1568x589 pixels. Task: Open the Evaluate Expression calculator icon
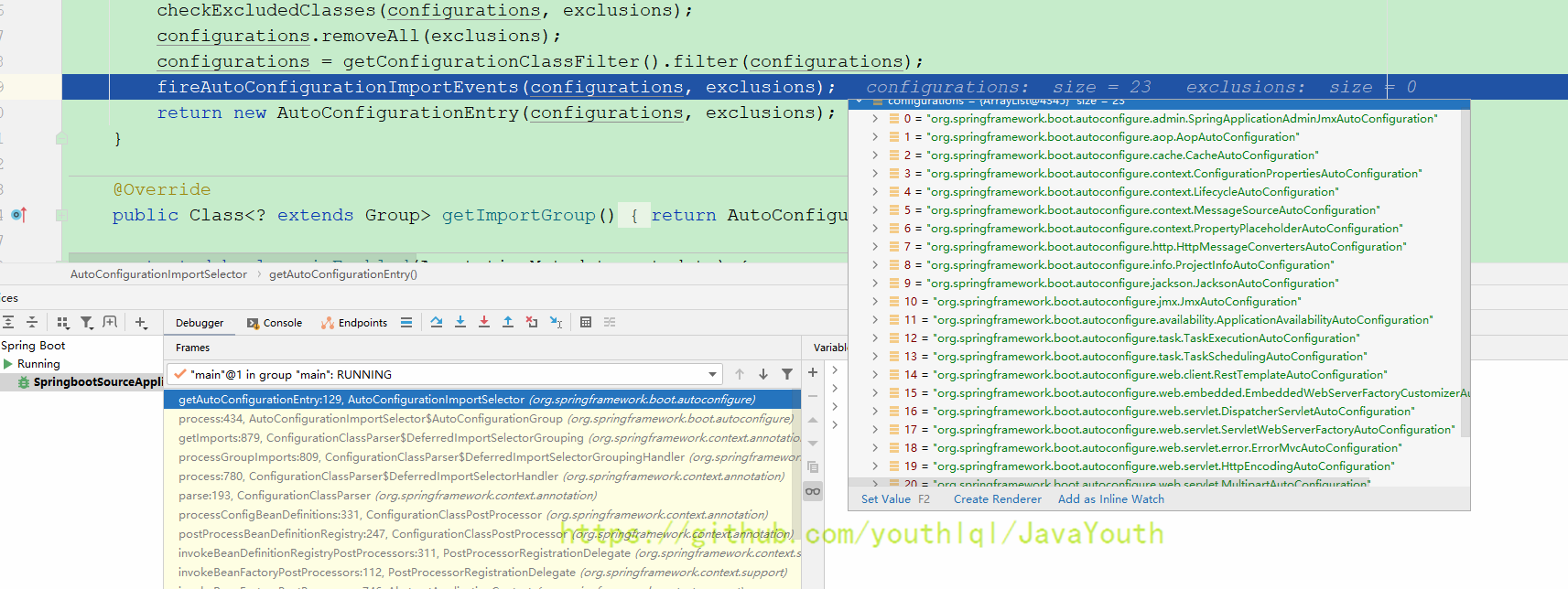[586, 322]
